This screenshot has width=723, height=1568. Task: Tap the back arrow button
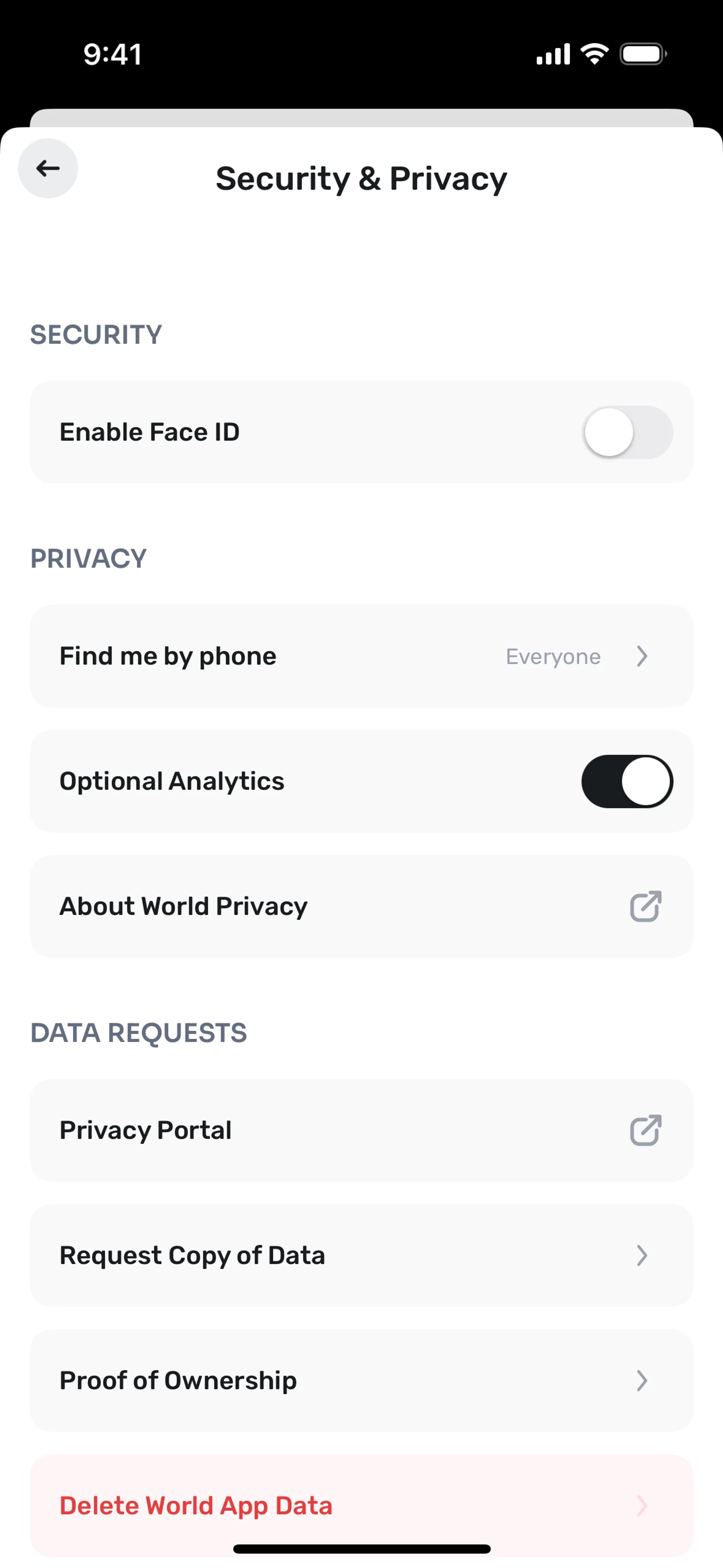(48, 169)
